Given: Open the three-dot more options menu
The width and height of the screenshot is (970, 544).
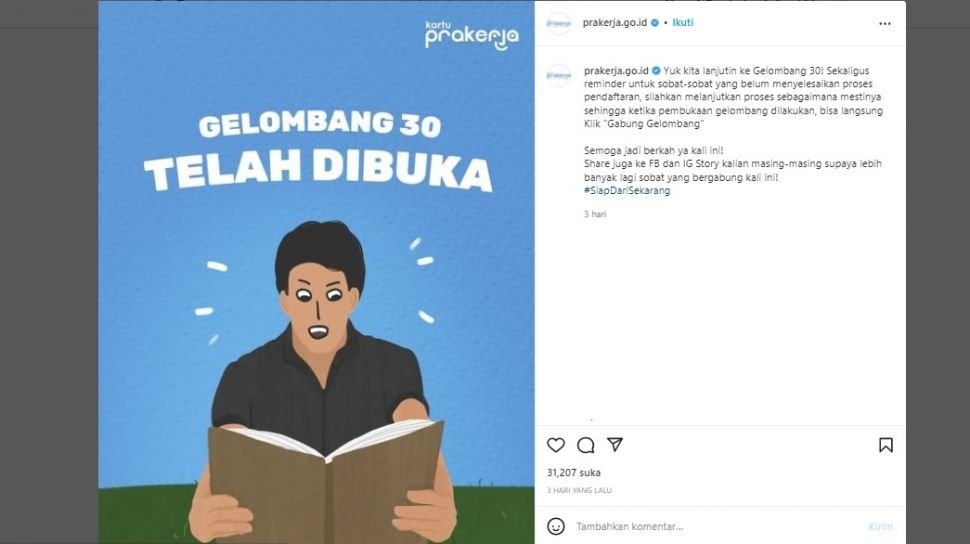Looking at the screenshot, I should coord(885,24).
